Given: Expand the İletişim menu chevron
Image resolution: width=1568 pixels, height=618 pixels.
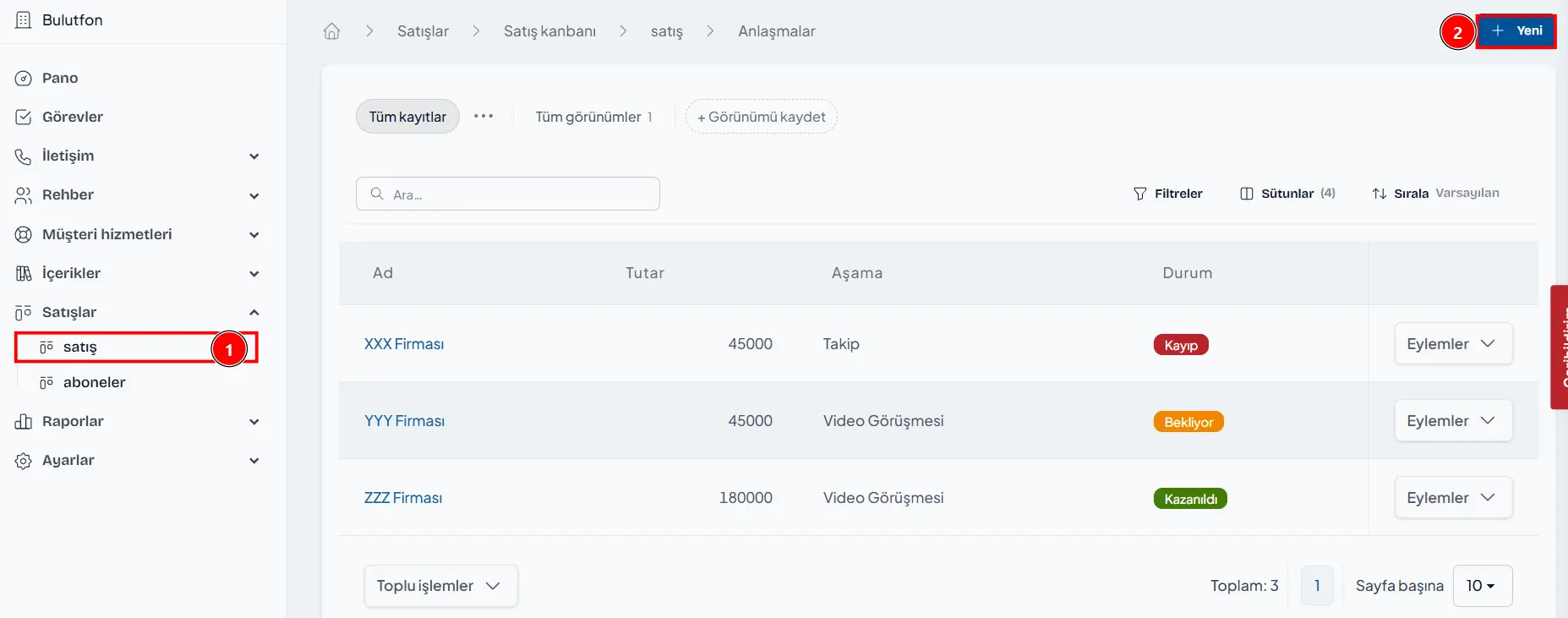Looking at the screenshot, I should point(254,156).
